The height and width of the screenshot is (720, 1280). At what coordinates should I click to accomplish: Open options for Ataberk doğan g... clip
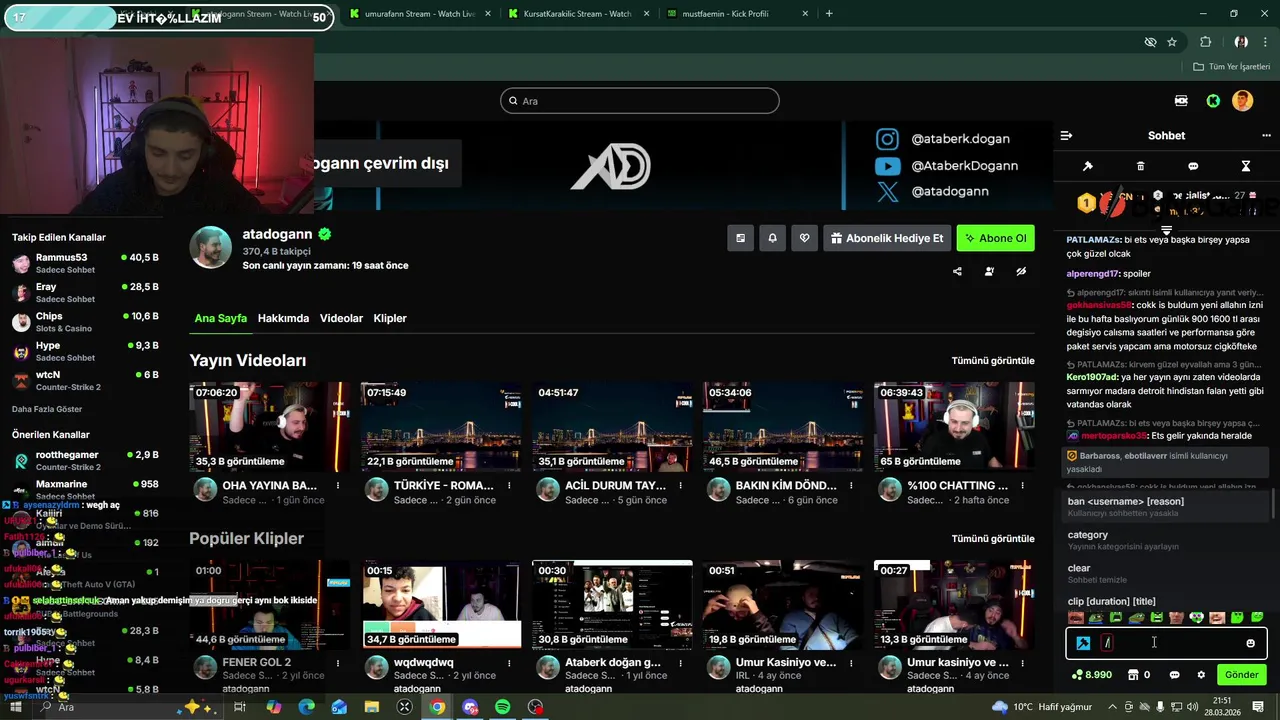pos(680,663)
